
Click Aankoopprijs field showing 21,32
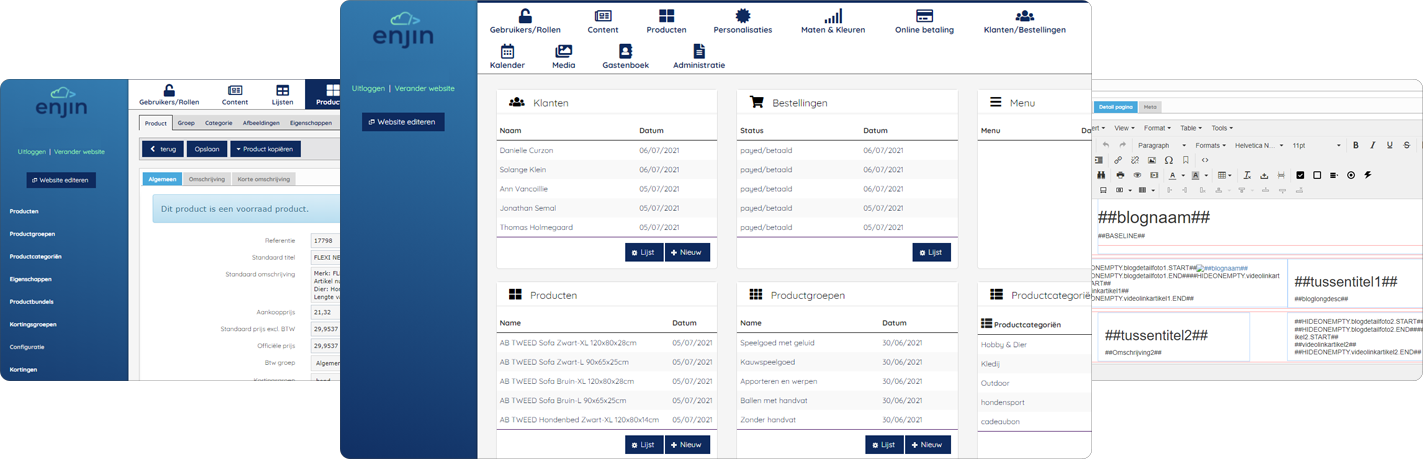pyautogui.click(x=325, y=312)
